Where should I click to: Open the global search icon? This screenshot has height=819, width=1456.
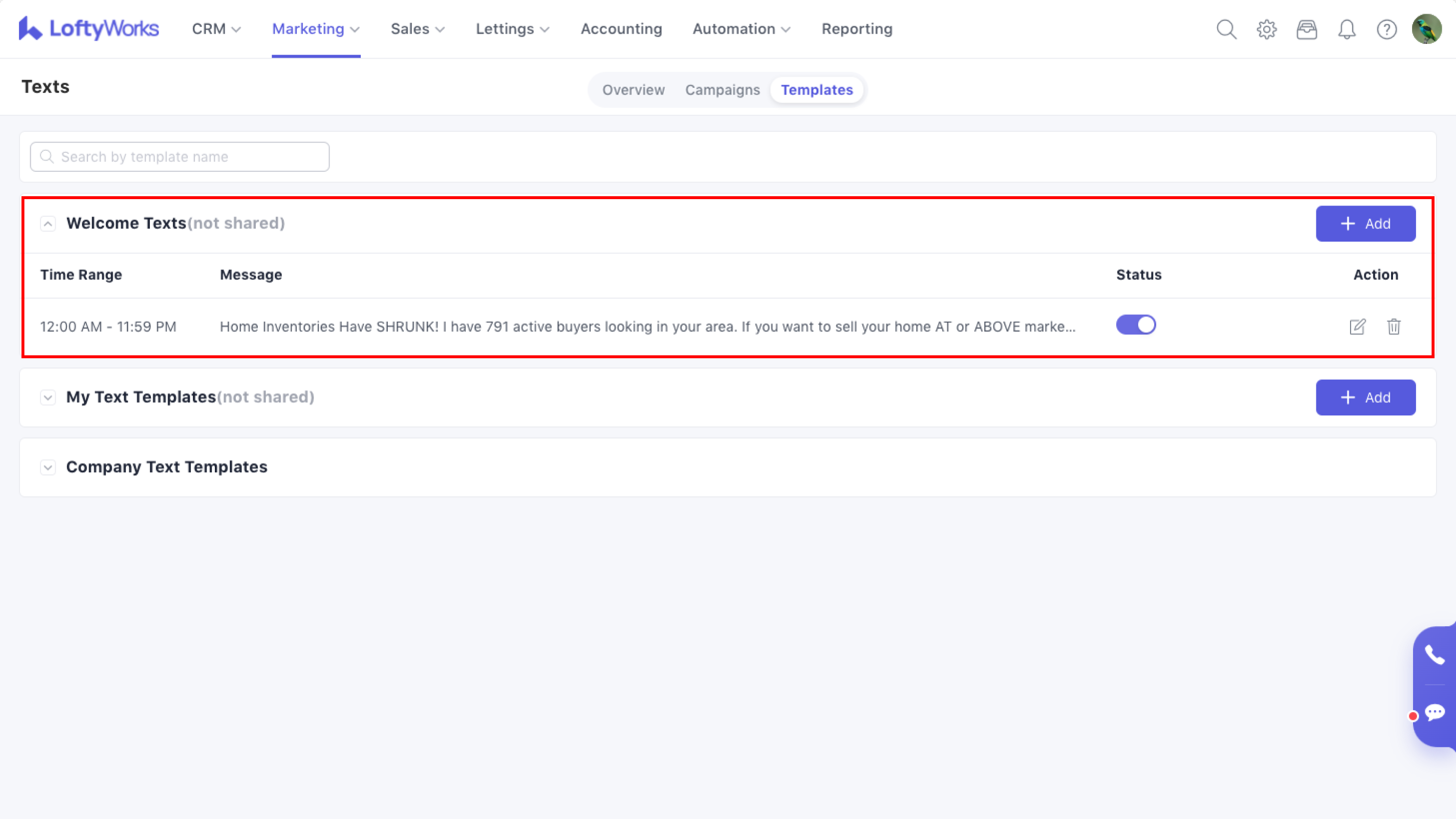coord(1226,29)
